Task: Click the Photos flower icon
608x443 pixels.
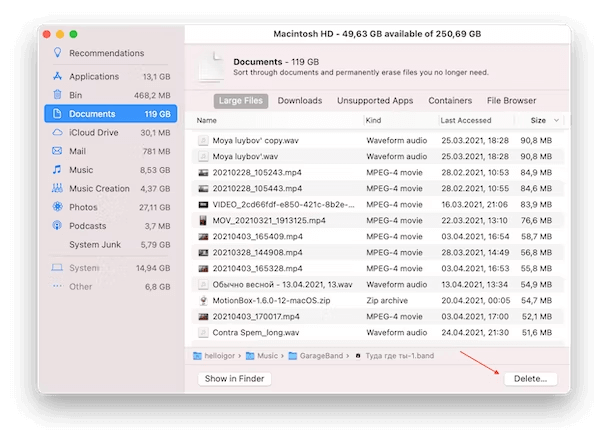Action: 57,207
